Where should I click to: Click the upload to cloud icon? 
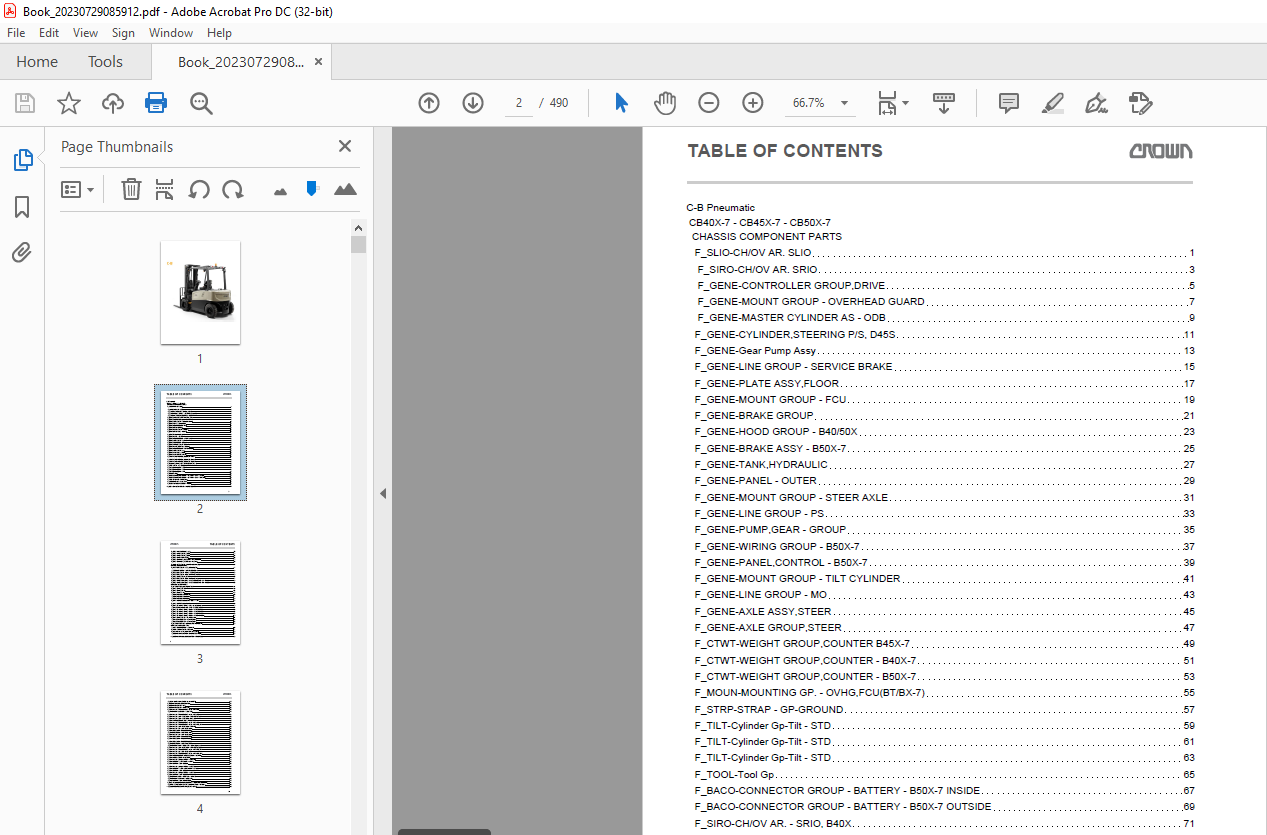tap(113, 103)
